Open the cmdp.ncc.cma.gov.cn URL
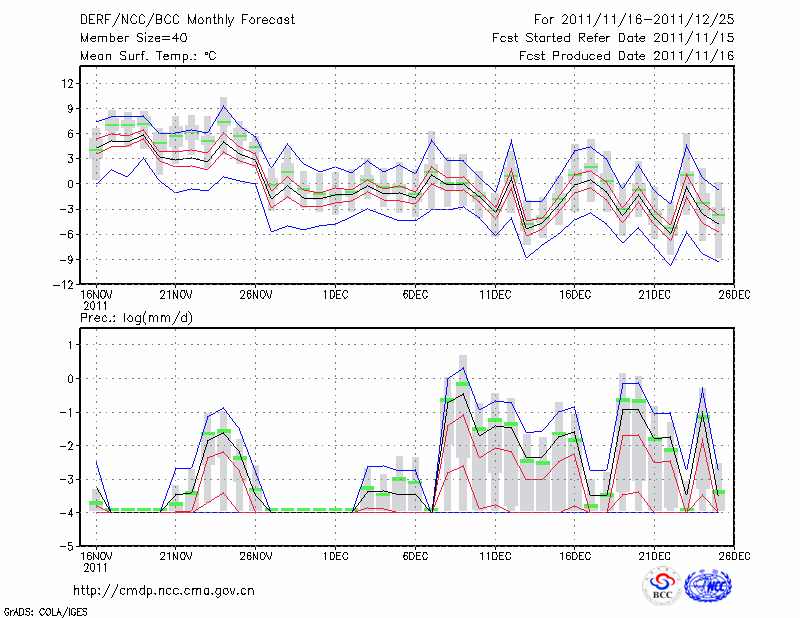 pyautogui.click(x=164, y=591)
